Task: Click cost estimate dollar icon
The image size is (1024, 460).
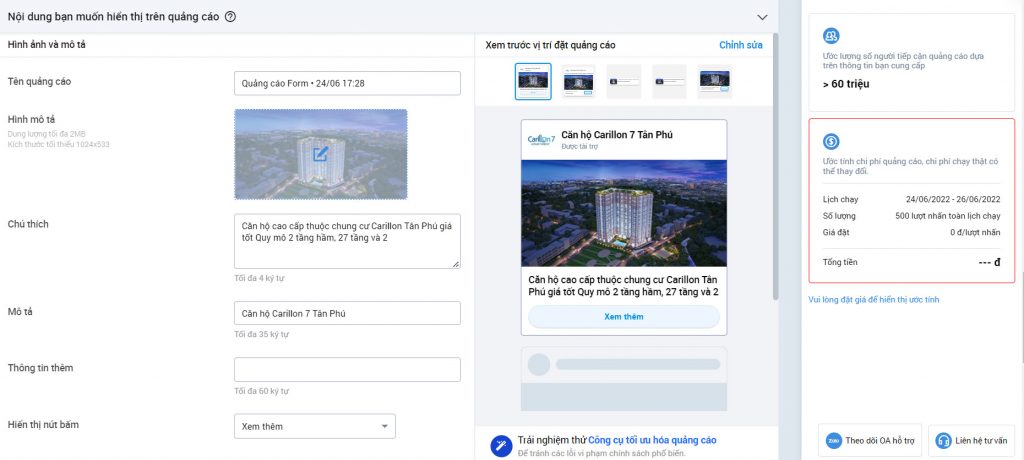Action: pyautogui.click(x=831, y=141)
